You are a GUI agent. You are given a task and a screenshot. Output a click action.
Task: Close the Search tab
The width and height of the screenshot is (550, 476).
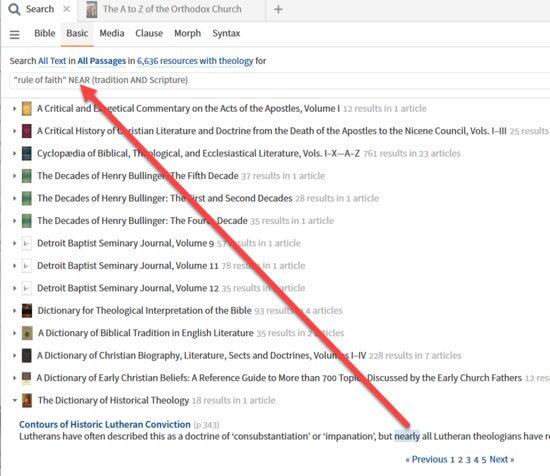pos(66,9)
